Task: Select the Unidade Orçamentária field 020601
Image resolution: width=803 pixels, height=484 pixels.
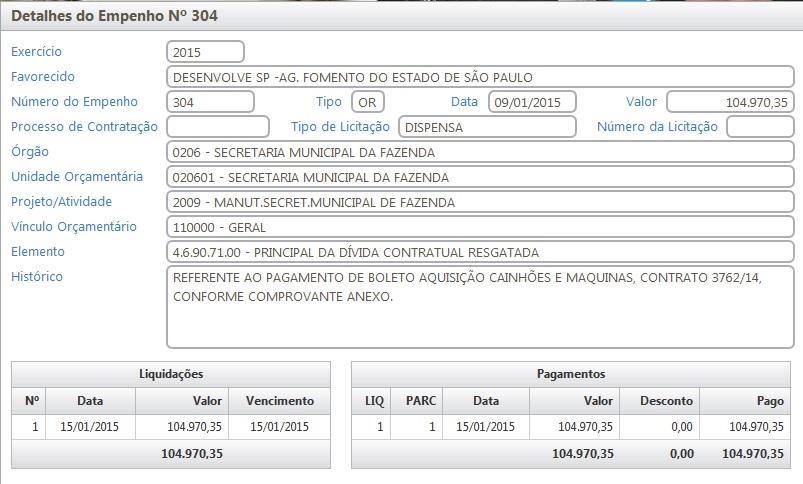Action: pos(480,177)
